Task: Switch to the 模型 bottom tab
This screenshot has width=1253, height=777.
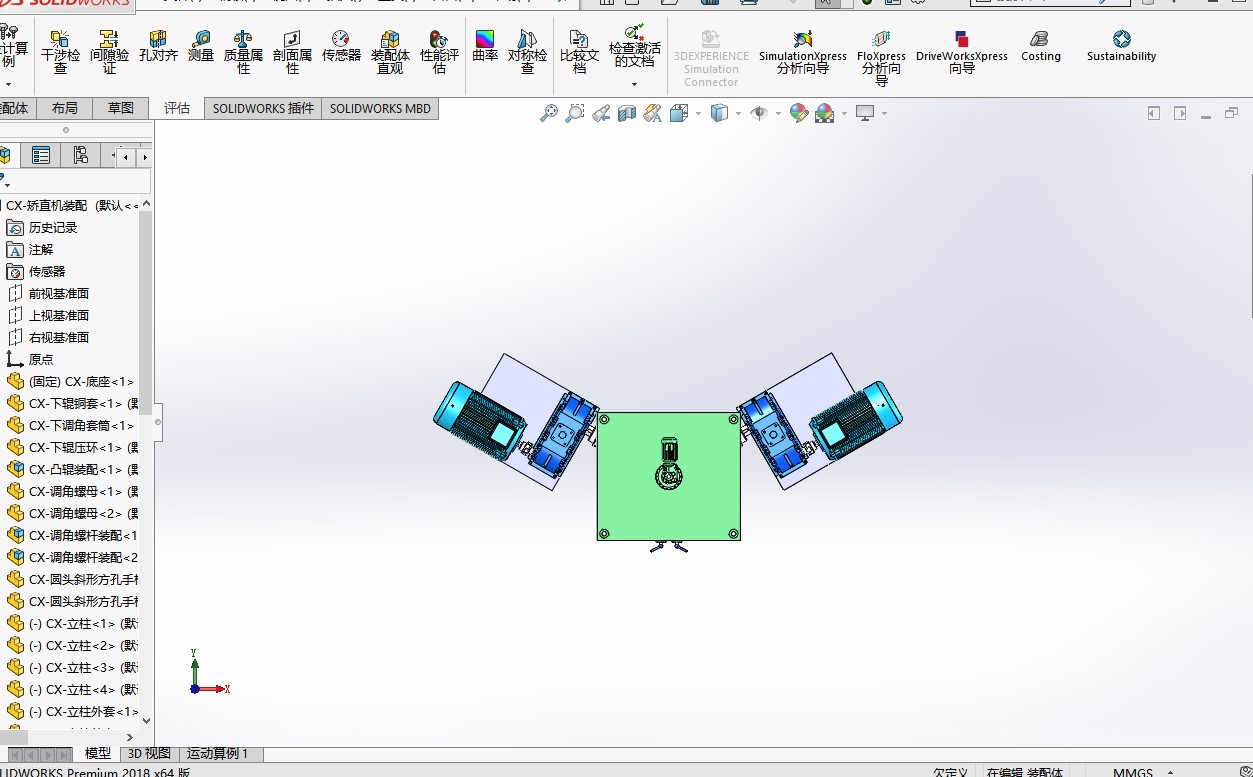Action: click(98, 754)
